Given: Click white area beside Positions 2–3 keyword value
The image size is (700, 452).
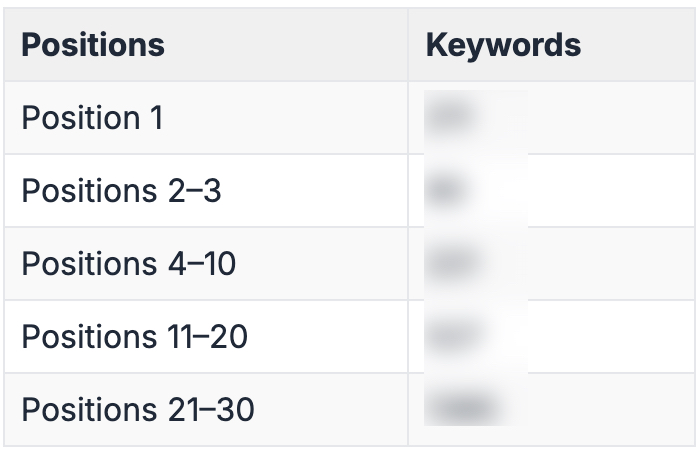Looking at the screenshot, I should point(610,191).
